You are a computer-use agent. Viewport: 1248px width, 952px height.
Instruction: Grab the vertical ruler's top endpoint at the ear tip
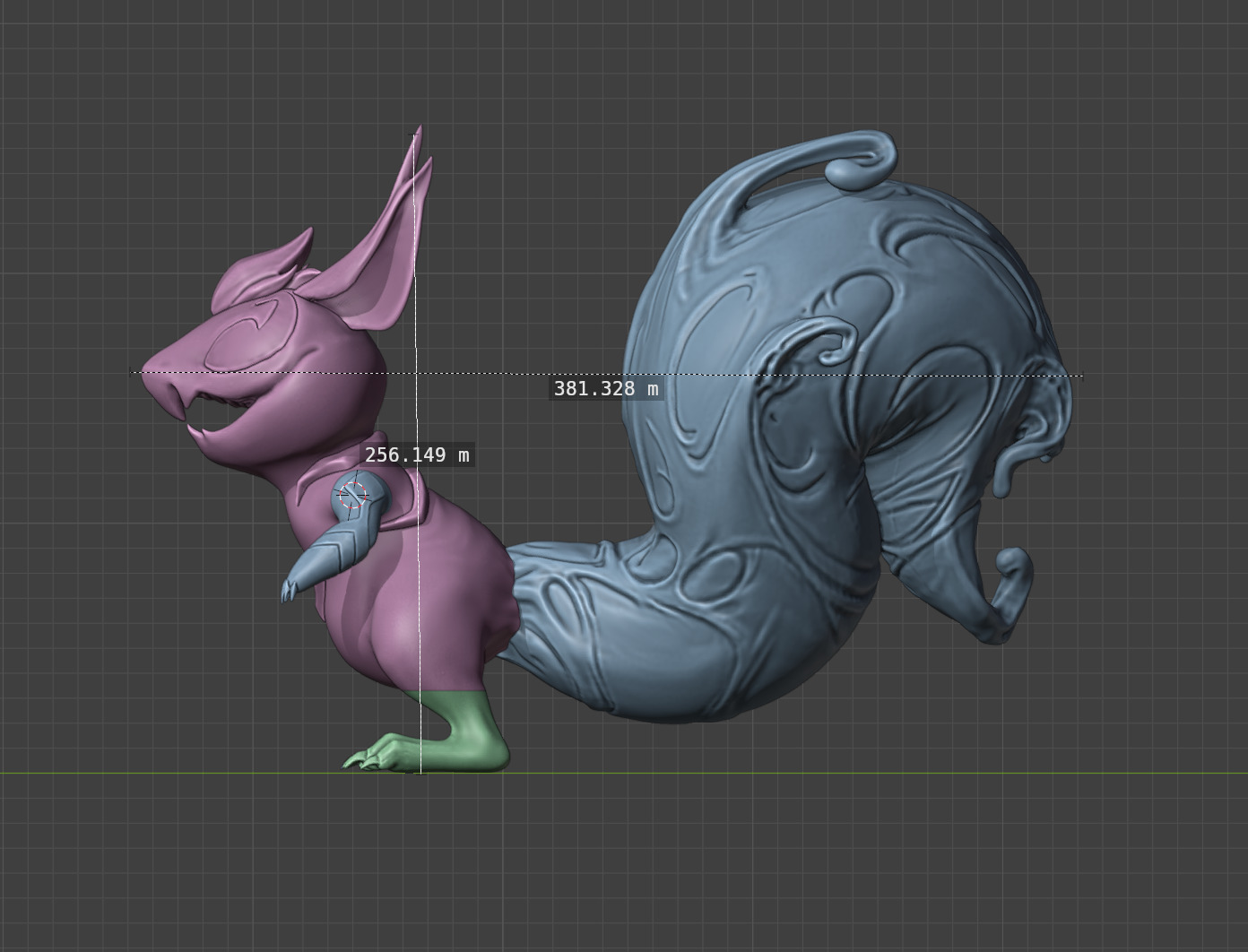click(x=414, y=134)
